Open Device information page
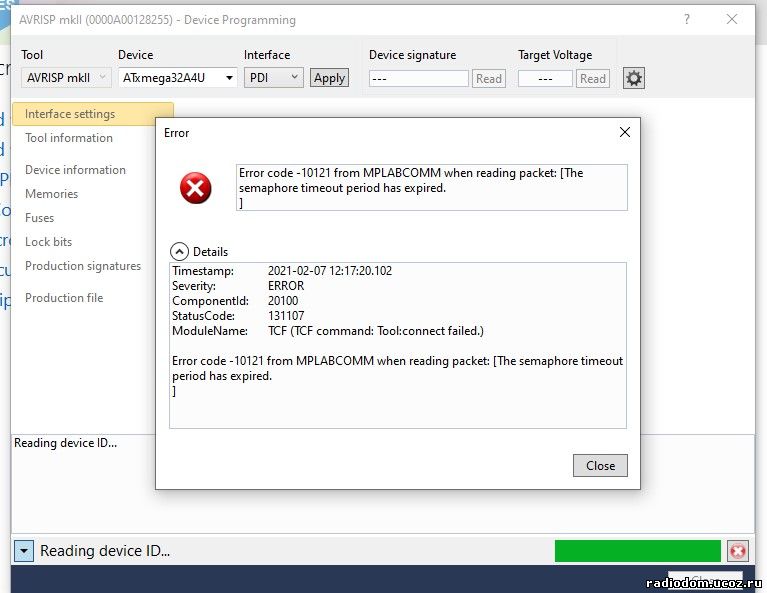 75,170
